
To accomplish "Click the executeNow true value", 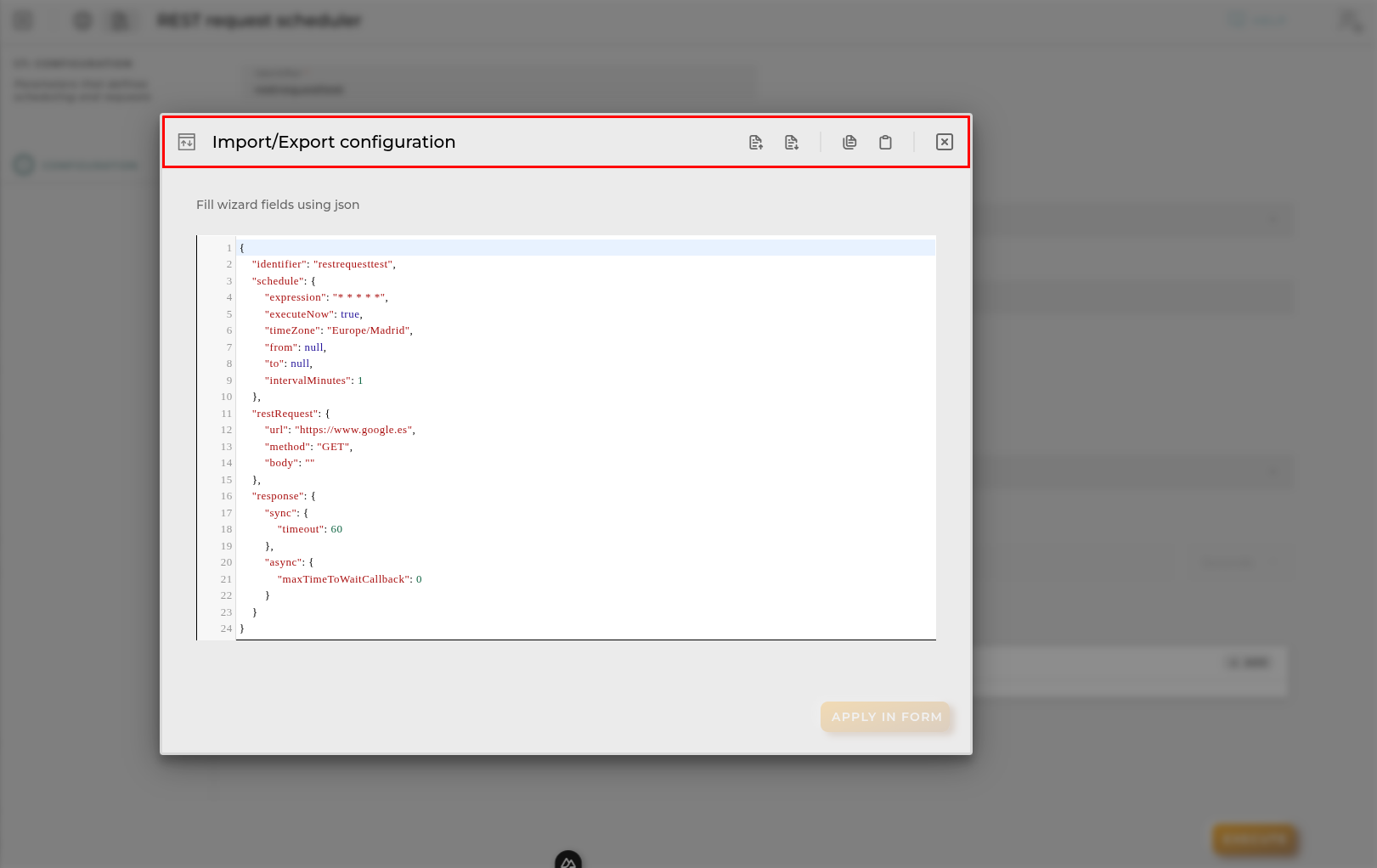I will coord(350,314).
